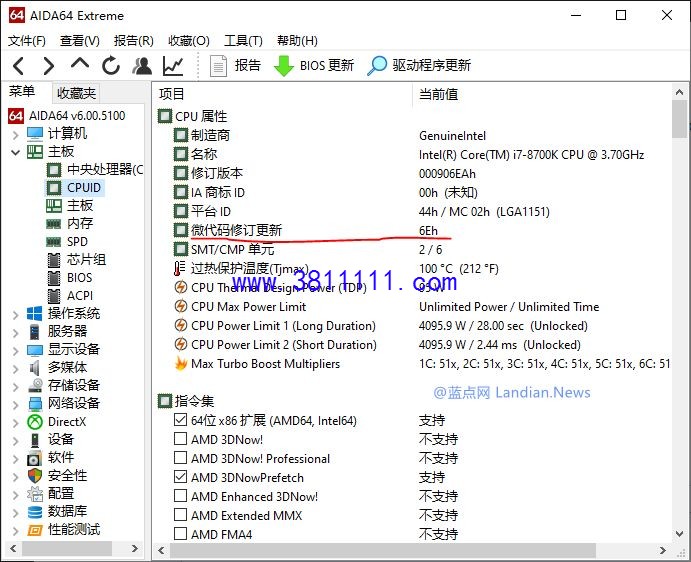Toggle the AMD FMA4 checkbox
Image resolution: width=691 pixels, height=562 pixels.
(180, 534)
